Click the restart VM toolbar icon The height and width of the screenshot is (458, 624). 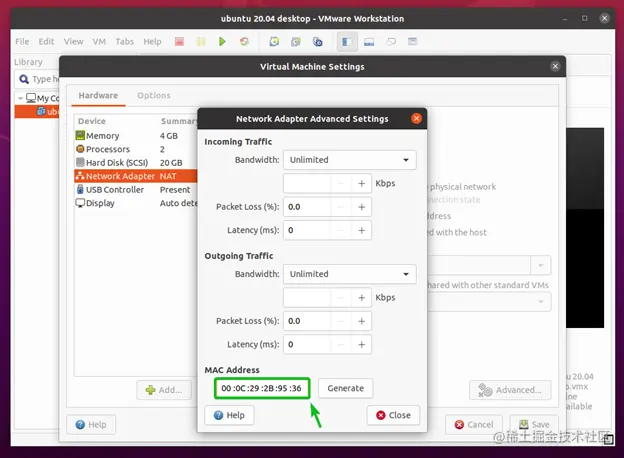[x=244, y=42]
